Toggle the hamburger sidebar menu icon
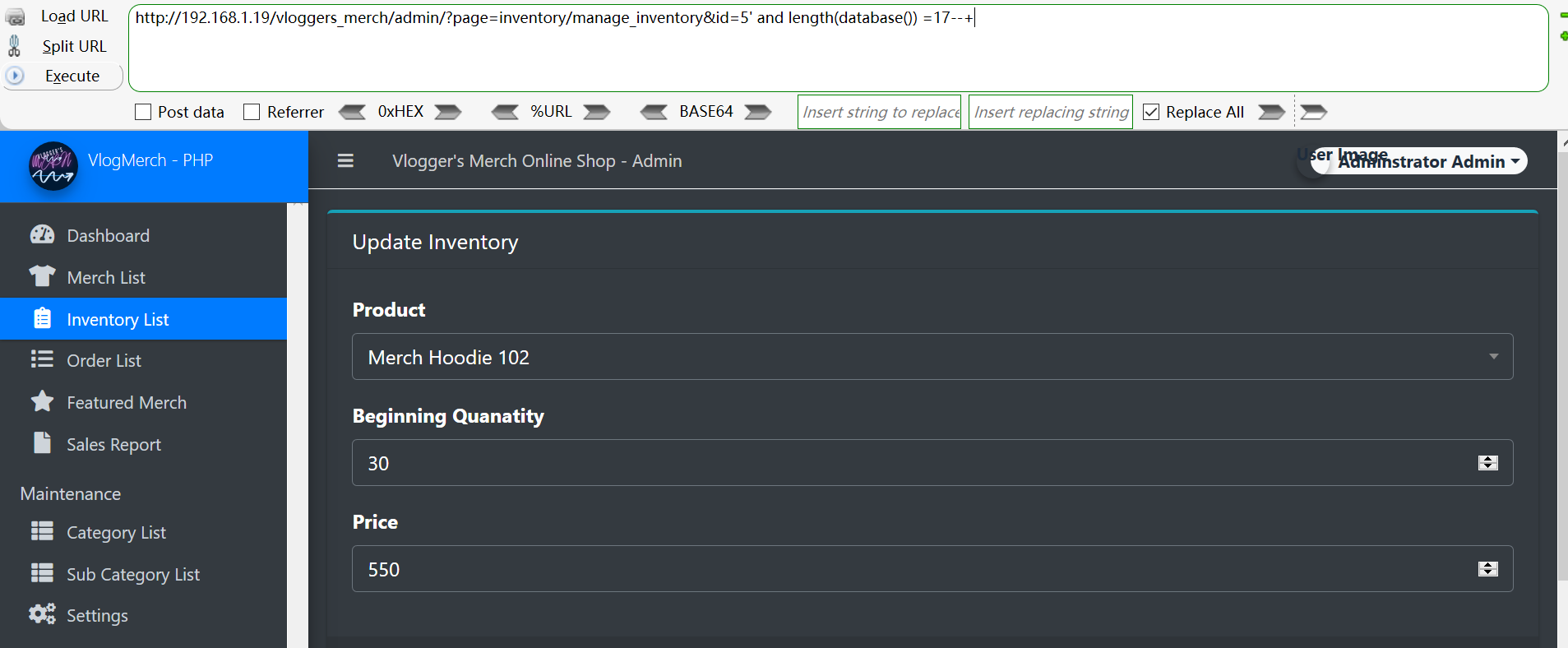This screenshot has width=1568, height=648. [x=345, y=161]
